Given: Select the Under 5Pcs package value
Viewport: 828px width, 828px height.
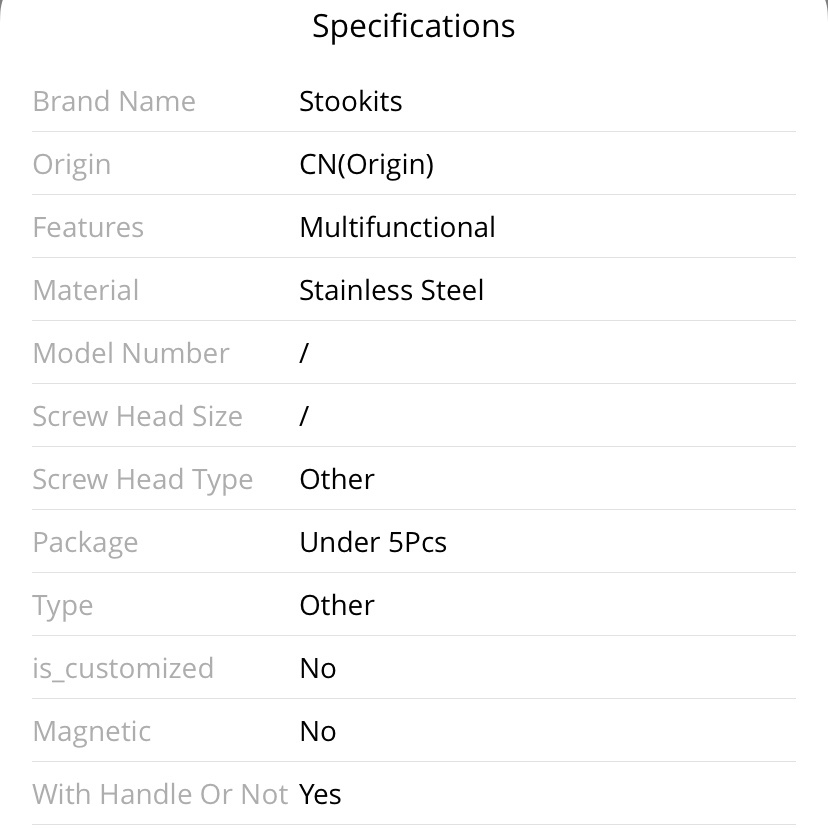Looking at the screenshot, I should pos(373,542).
